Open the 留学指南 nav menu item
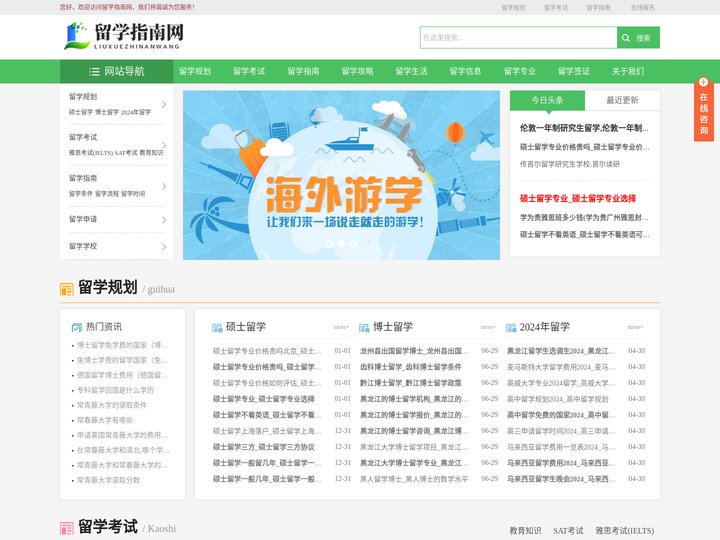 [304, 71]
